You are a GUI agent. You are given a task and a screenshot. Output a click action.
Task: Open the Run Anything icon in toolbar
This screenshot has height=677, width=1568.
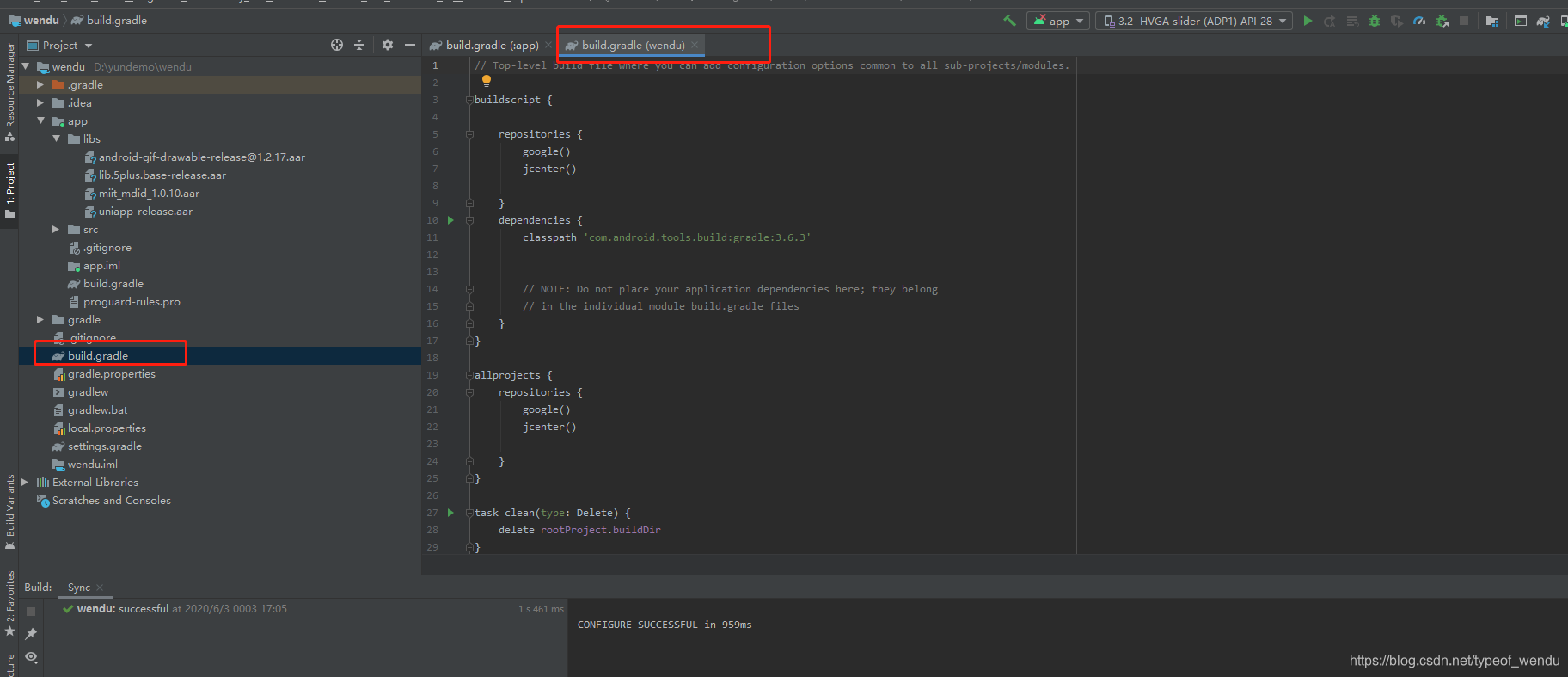[1521, 21]
